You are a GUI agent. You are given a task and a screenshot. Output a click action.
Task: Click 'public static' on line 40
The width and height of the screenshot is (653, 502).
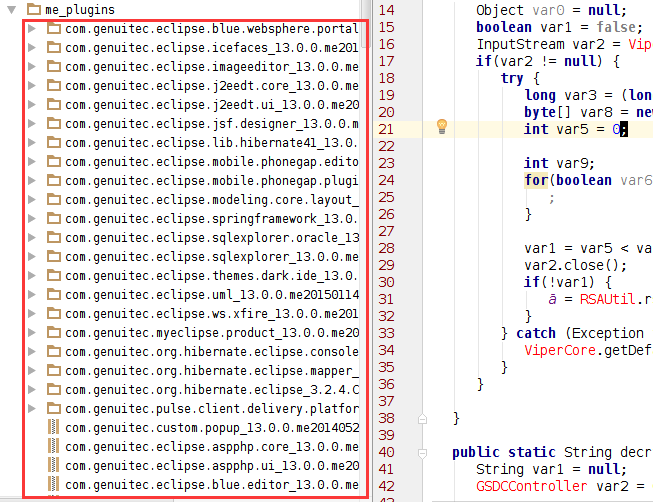tap(504, 452)
